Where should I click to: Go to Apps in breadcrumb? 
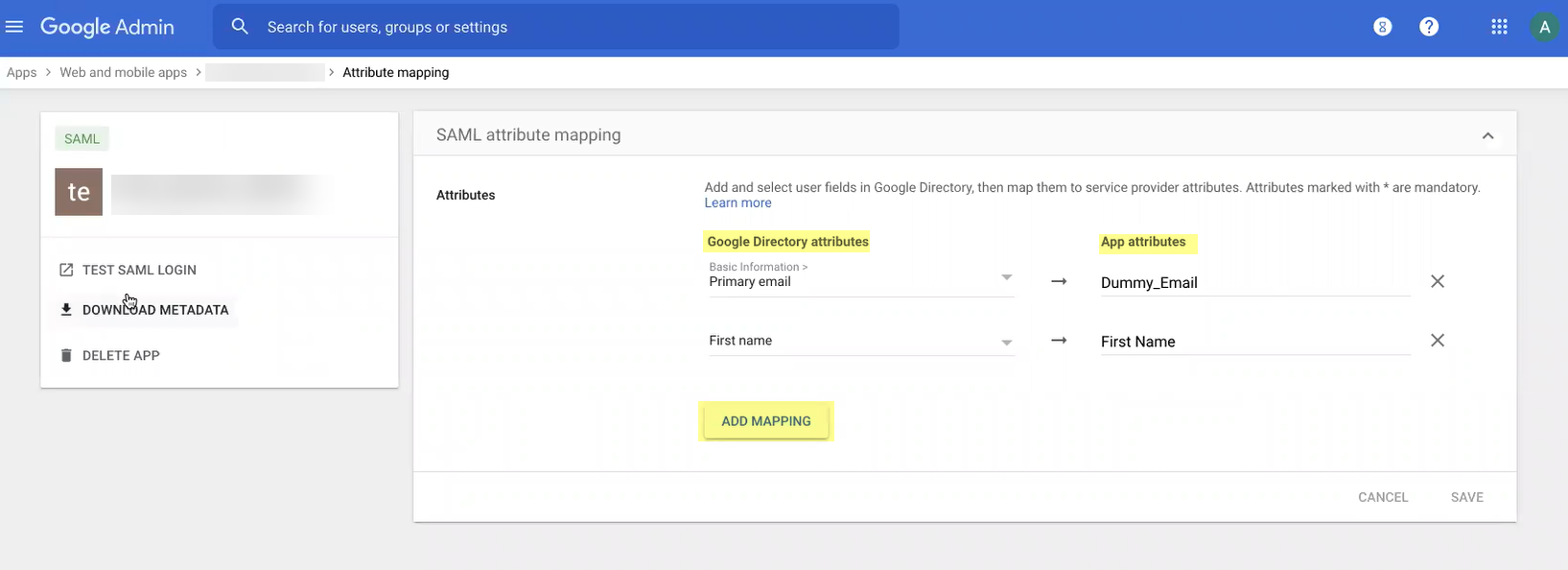click(x=21, y=73)
